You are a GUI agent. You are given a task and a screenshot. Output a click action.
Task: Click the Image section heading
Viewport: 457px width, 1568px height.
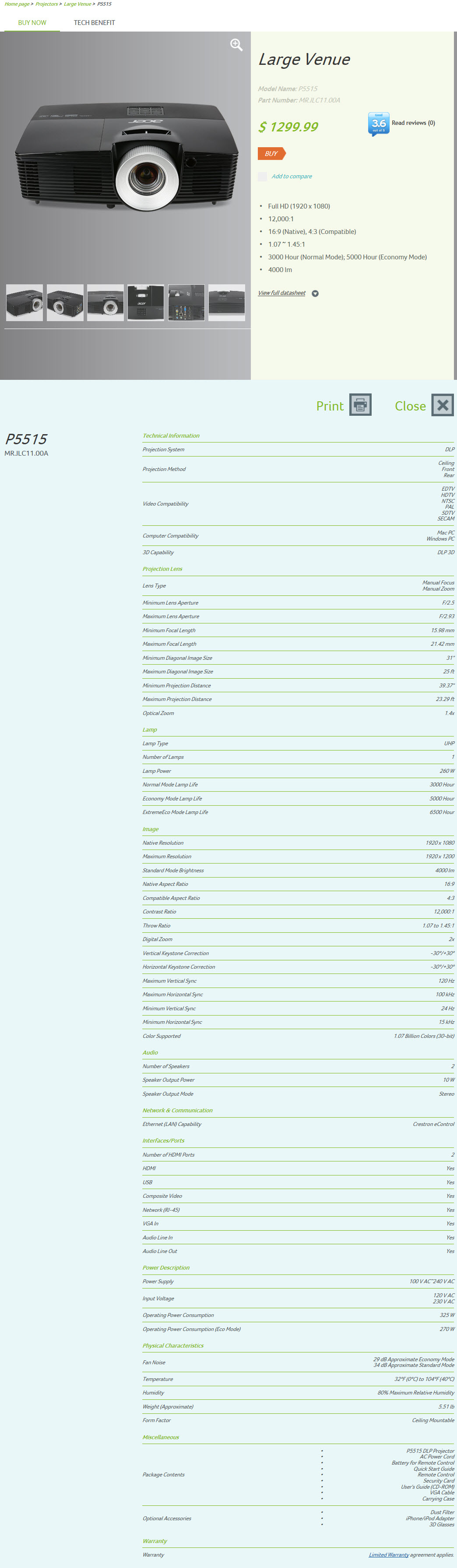tap(150, 828)
